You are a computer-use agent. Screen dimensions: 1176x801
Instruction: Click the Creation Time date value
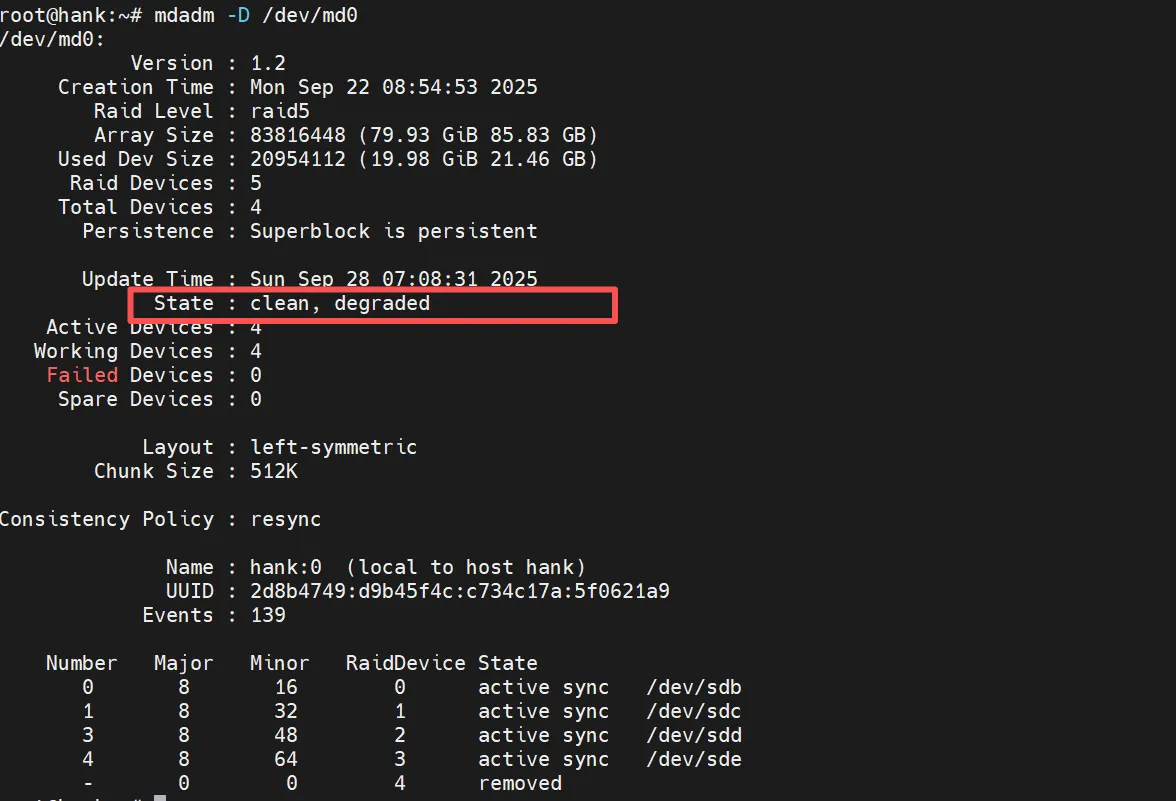click(393, 87)
